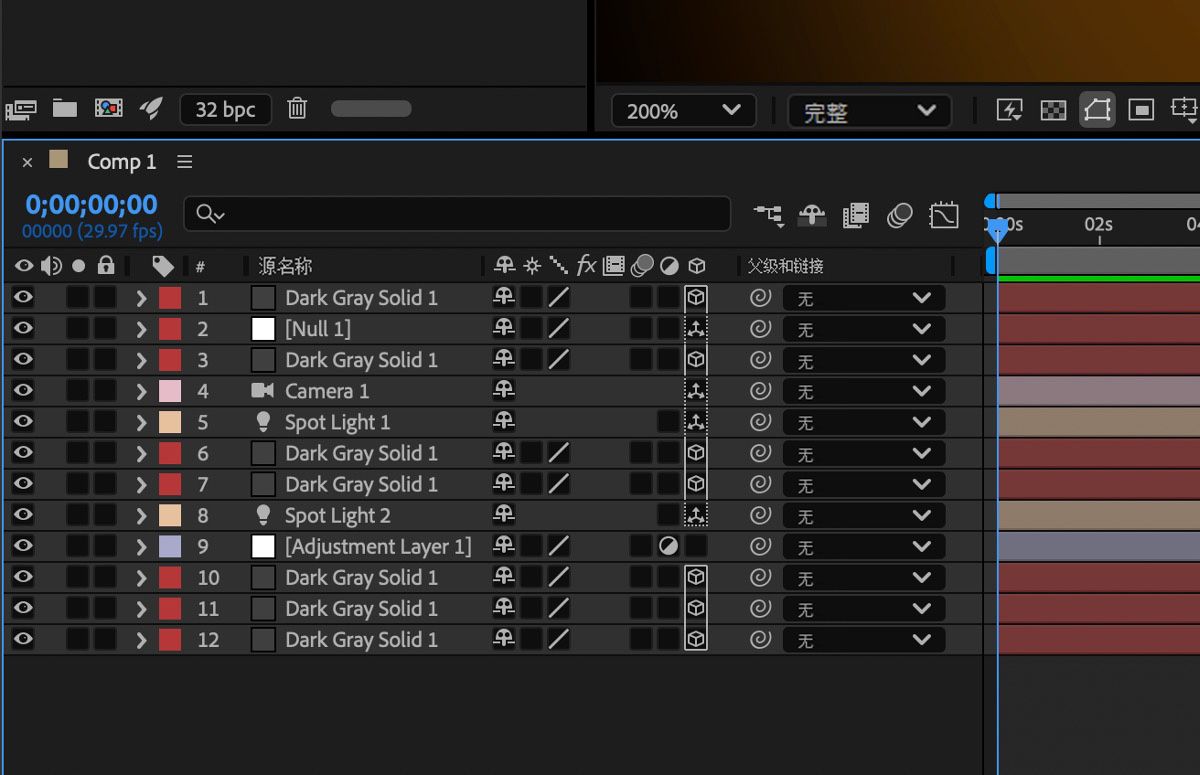1200x775 pixels.
Task: Enable the region of interest icon
Action: pos(1141,110)
